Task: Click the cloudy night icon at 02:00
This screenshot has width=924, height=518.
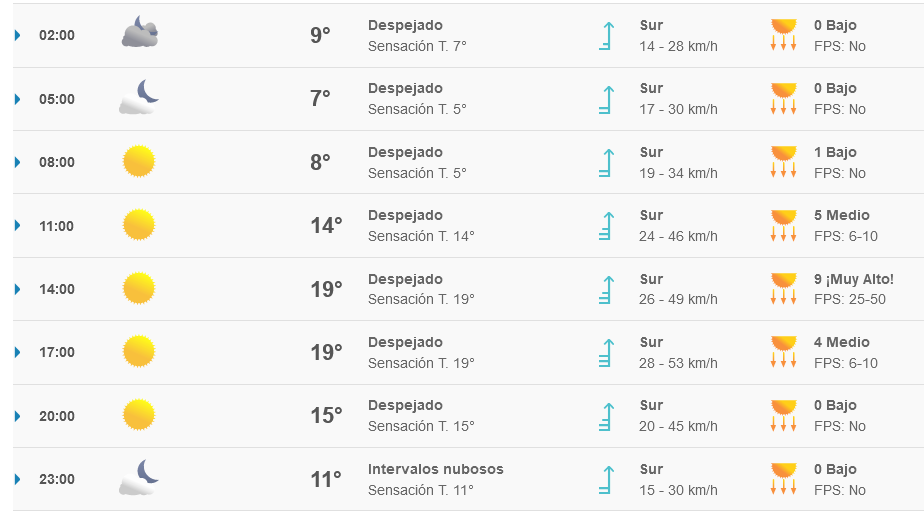Action: [139, 34]
